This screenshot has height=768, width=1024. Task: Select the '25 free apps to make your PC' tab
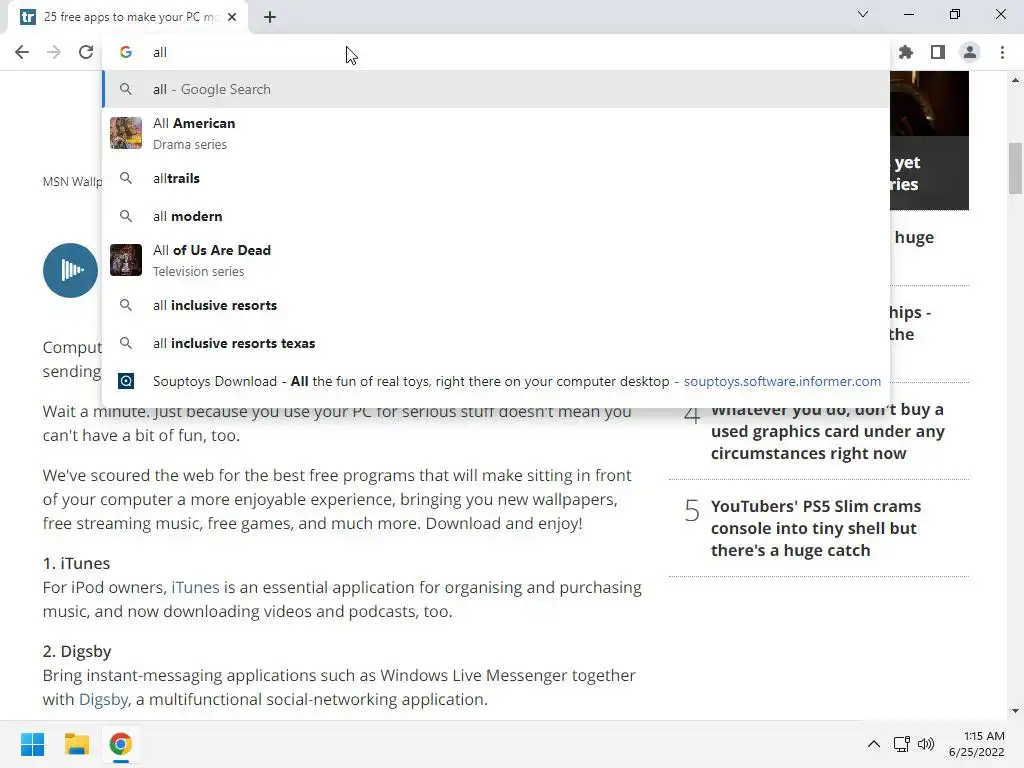point(127,17)
